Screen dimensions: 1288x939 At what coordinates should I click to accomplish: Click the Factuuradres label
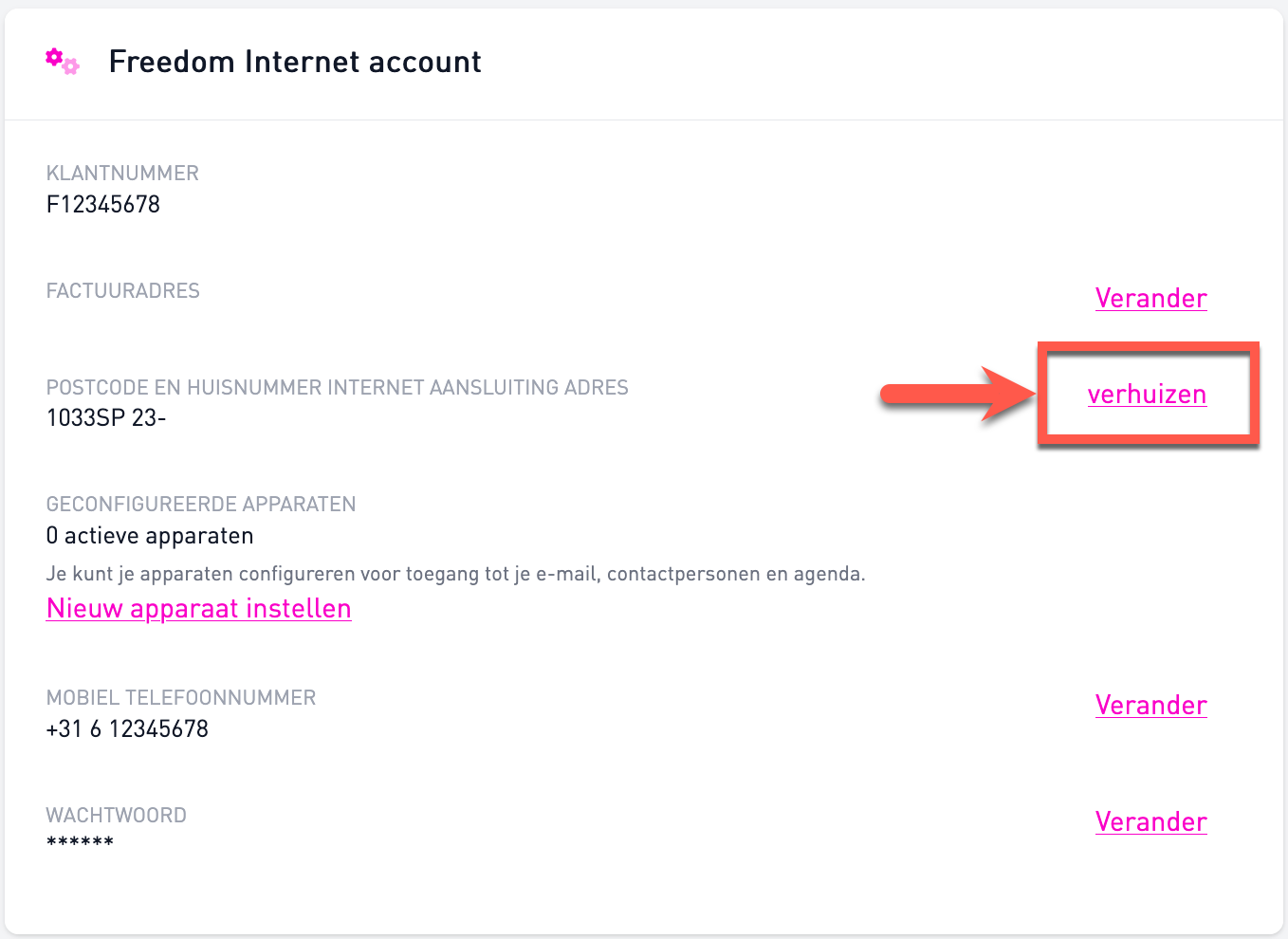pyautogui.click(x=123, y=290)
